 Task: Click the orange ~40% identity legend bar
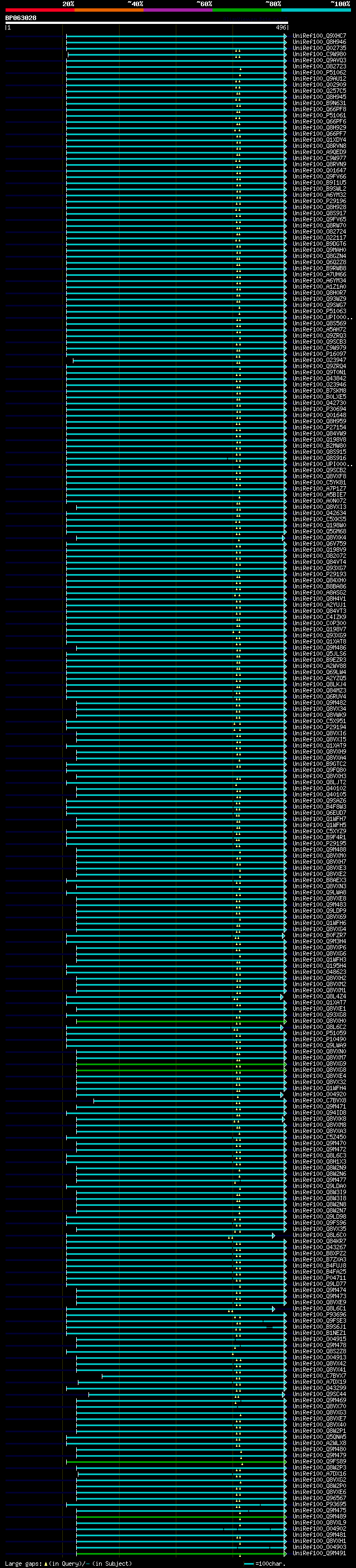pyautogui.click(x=109, y=10)
